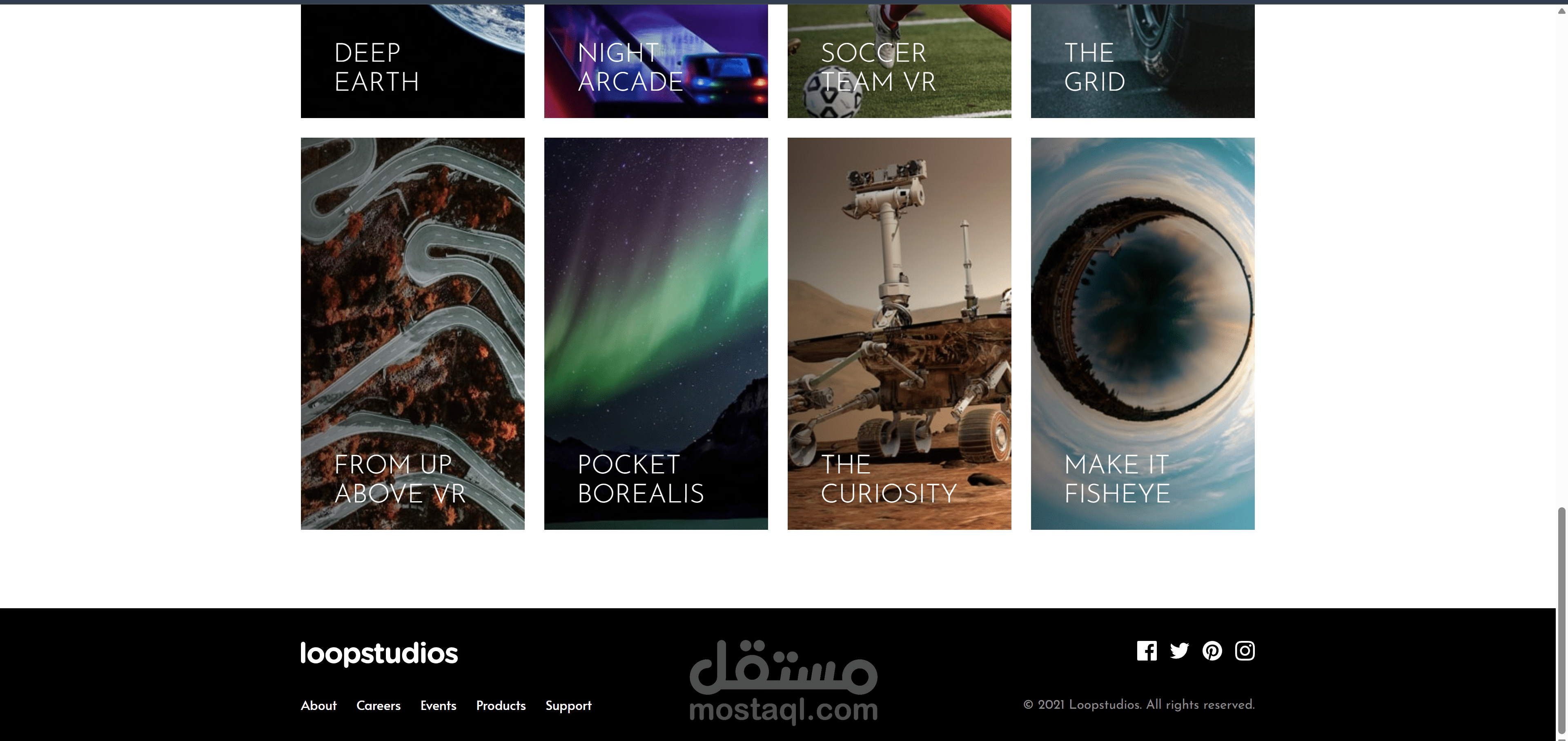Open the Events footer link
The image size is (1568, 741).
tap(438, 705)
